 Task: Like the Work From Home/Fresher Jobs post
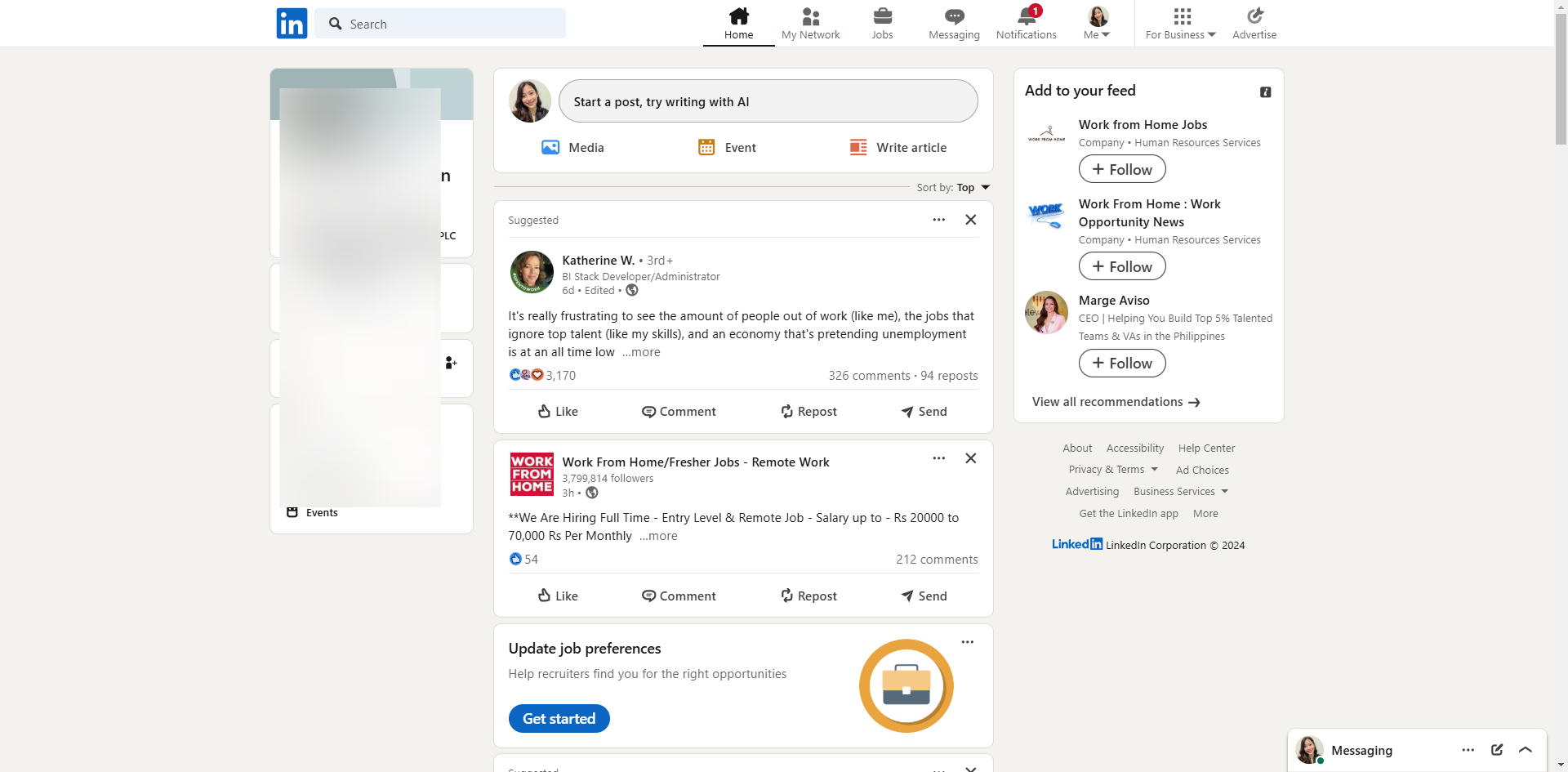558,596
